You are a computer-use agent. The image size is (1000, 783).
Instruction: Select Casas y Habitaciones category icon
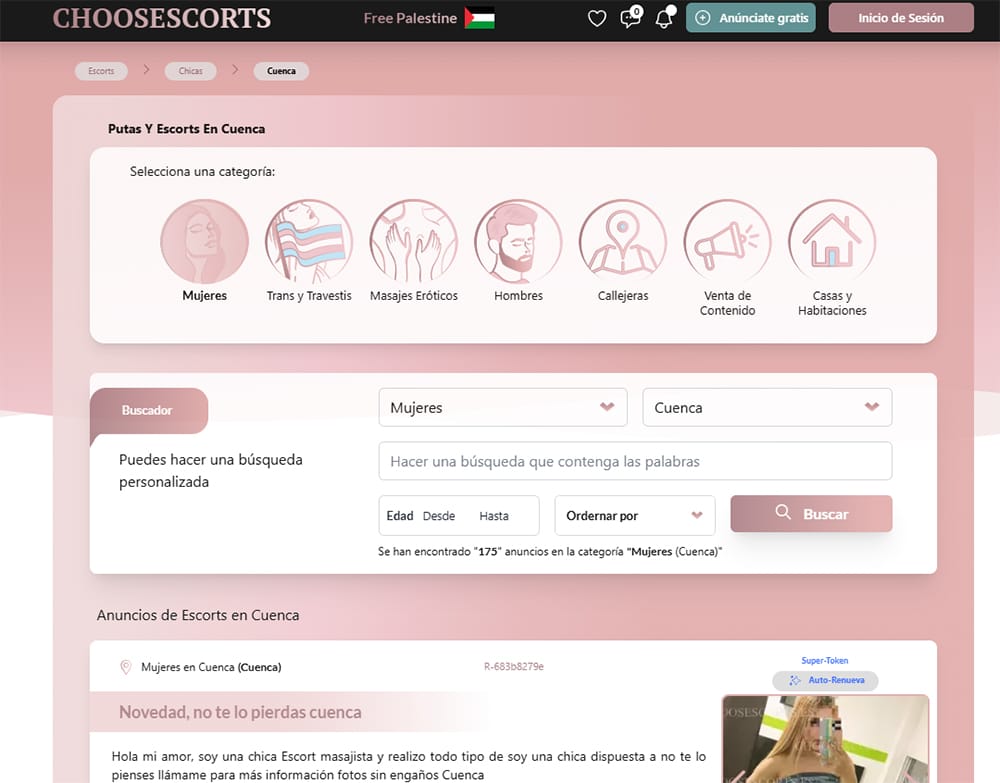tap(832, 243)
